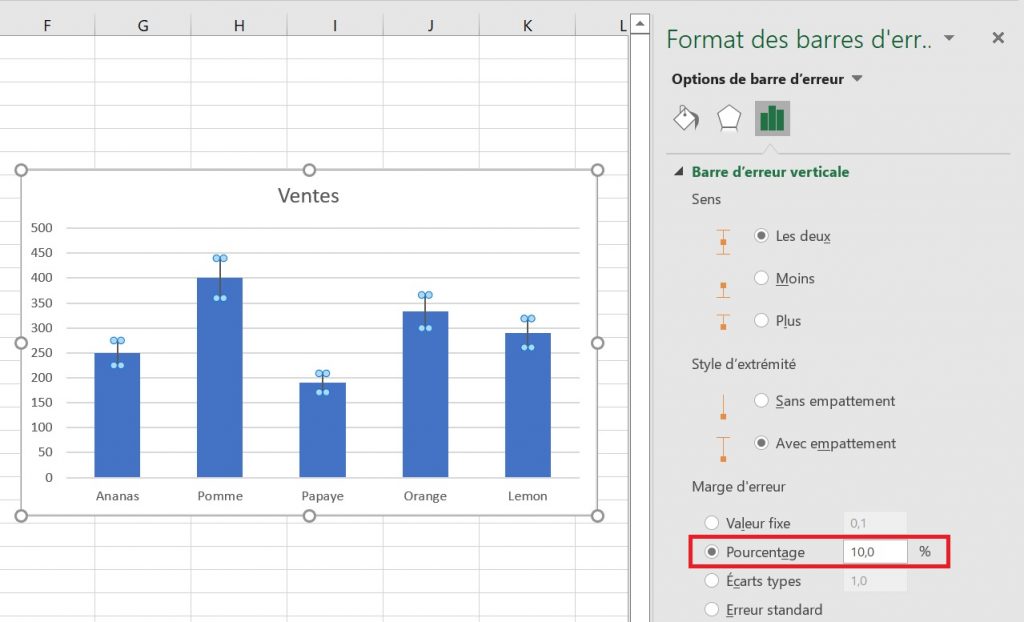
Task: Click the Les deux error bar icon
Action: coord(723,242)
